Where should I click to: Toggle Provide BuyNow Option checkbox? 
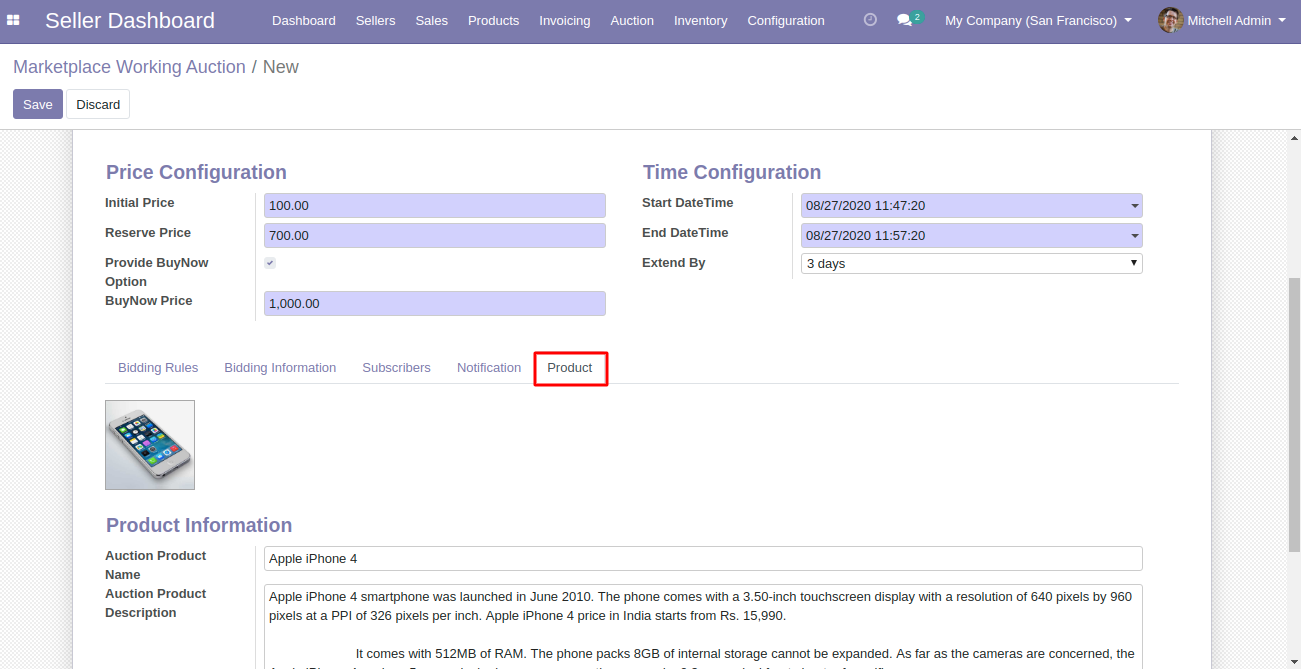270,263
